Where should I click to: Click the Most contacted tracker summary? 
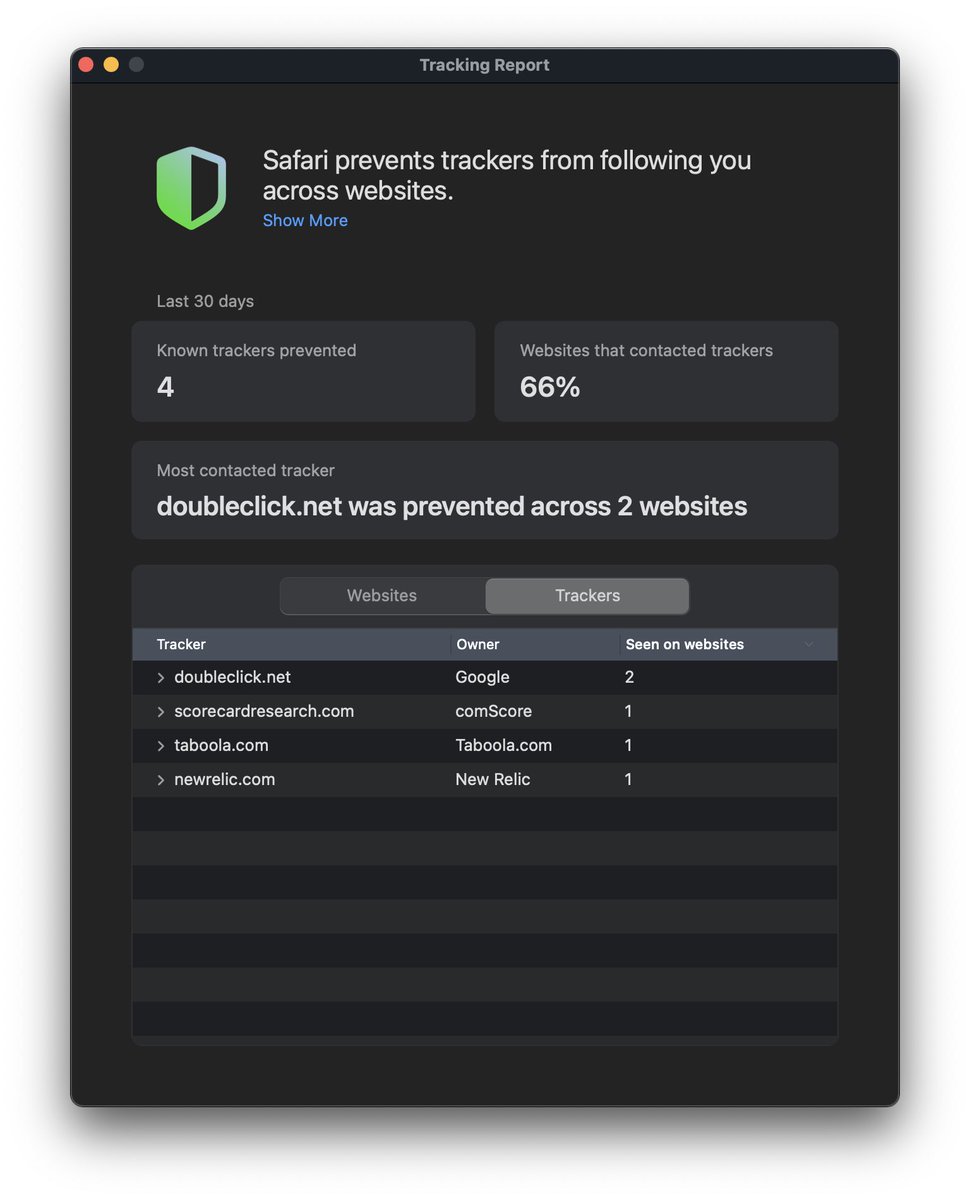point(485,490)
